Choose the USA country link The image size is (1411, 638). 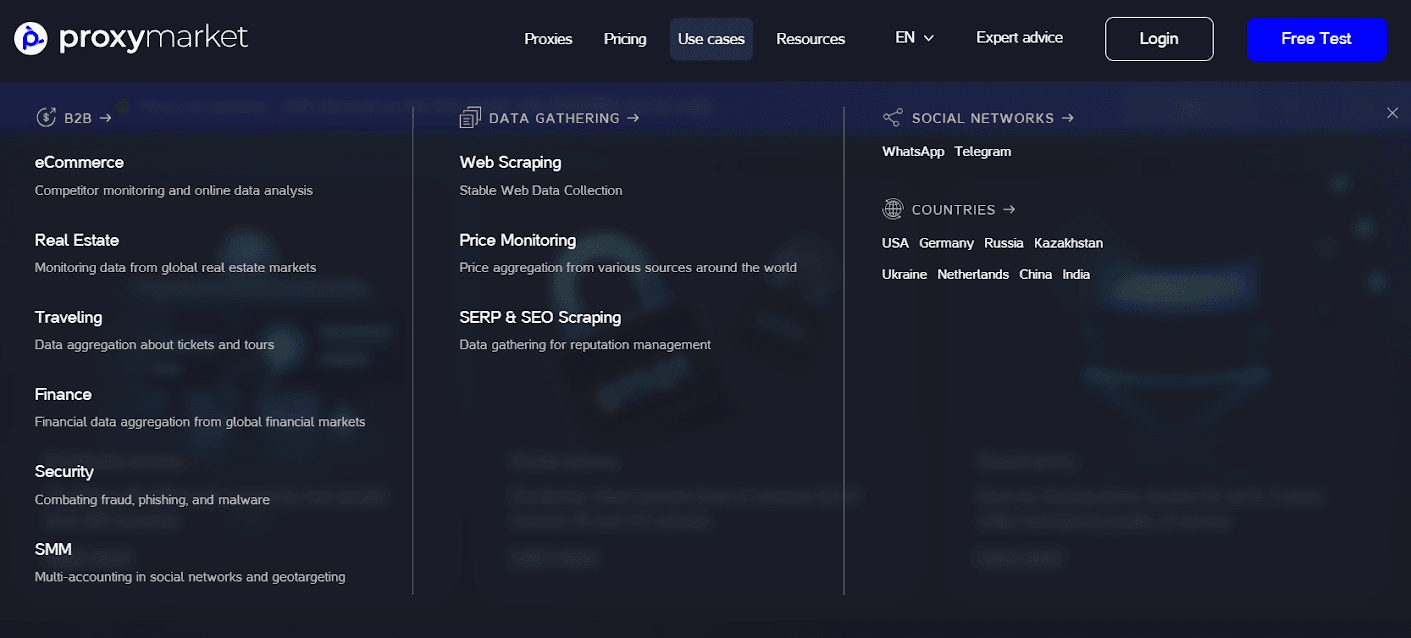click(x=895, y=243)
